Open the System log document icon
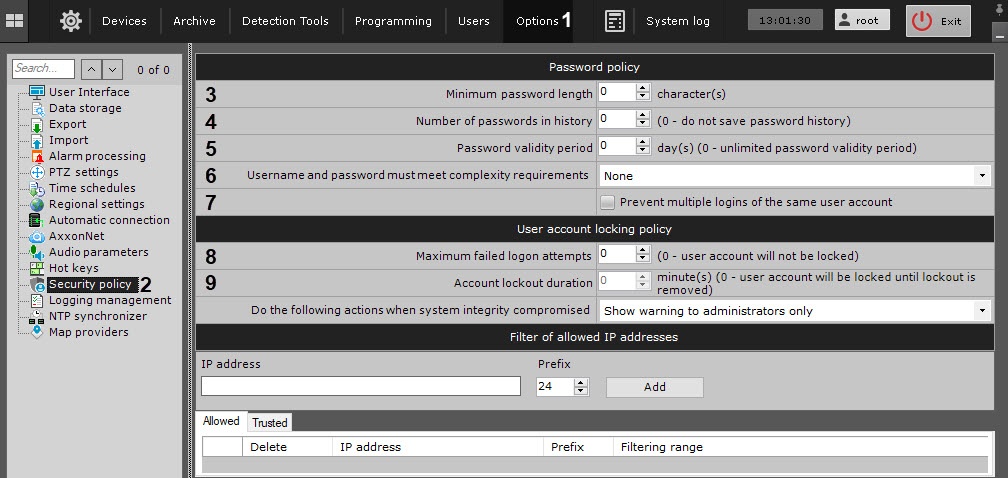This screenshot has height=478, width=1008. 615,21
